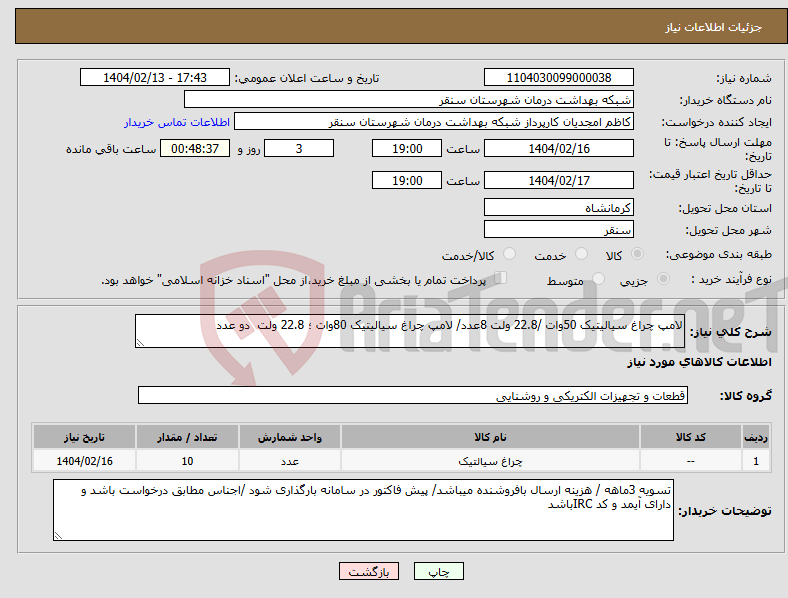Image resolution: width=788 pixels, height=598 pixels.
Task: Select the متوسط purchase type radio
Action: (x=599, y=279)
